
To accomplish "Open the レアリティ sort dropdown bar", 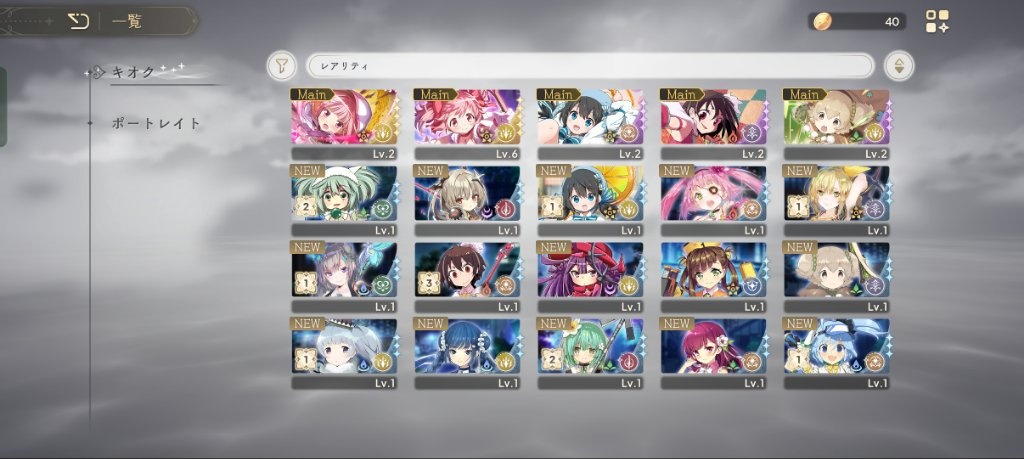I will [590, 66].
